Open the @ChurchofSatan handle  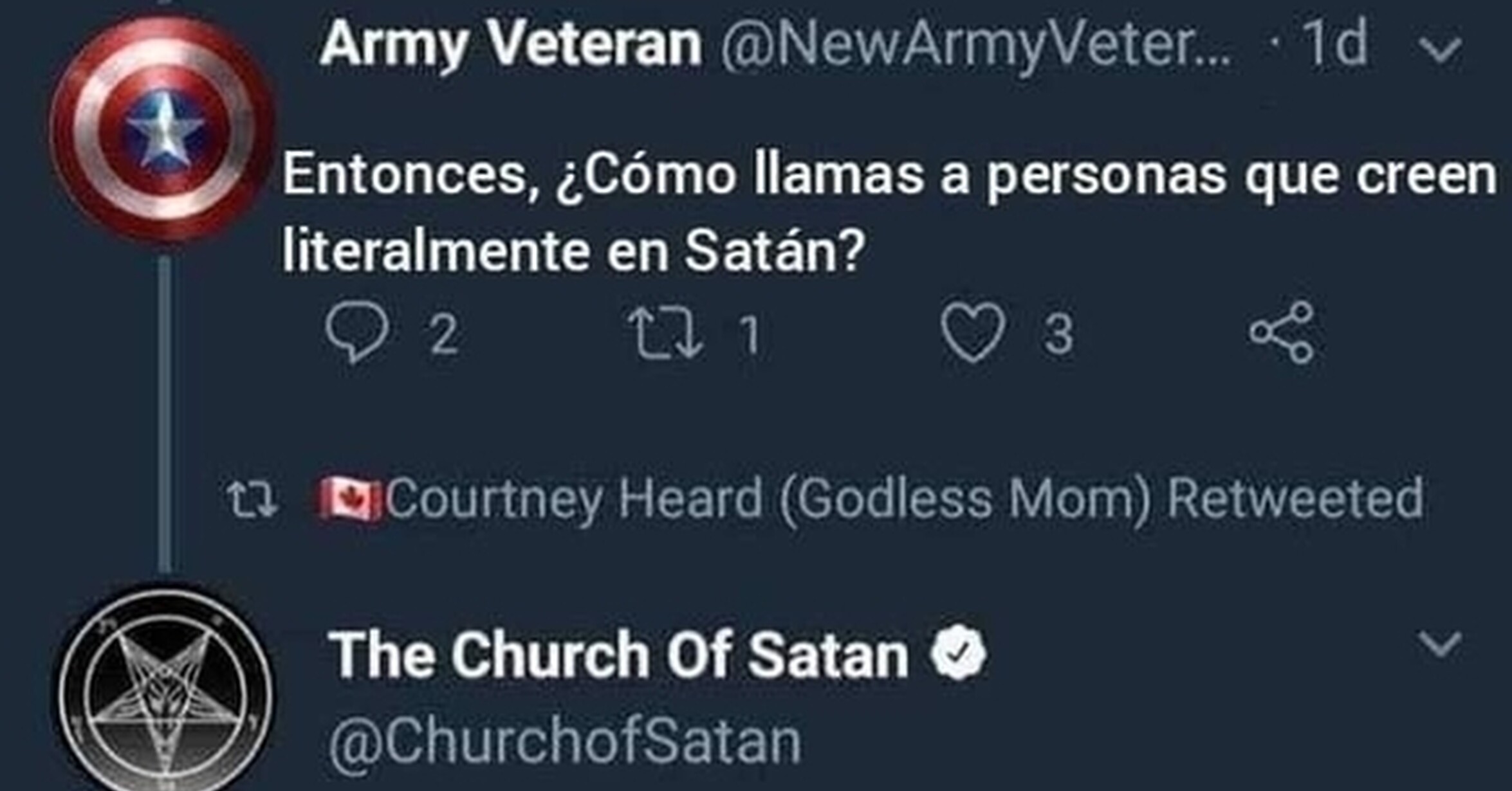(564, 741)
